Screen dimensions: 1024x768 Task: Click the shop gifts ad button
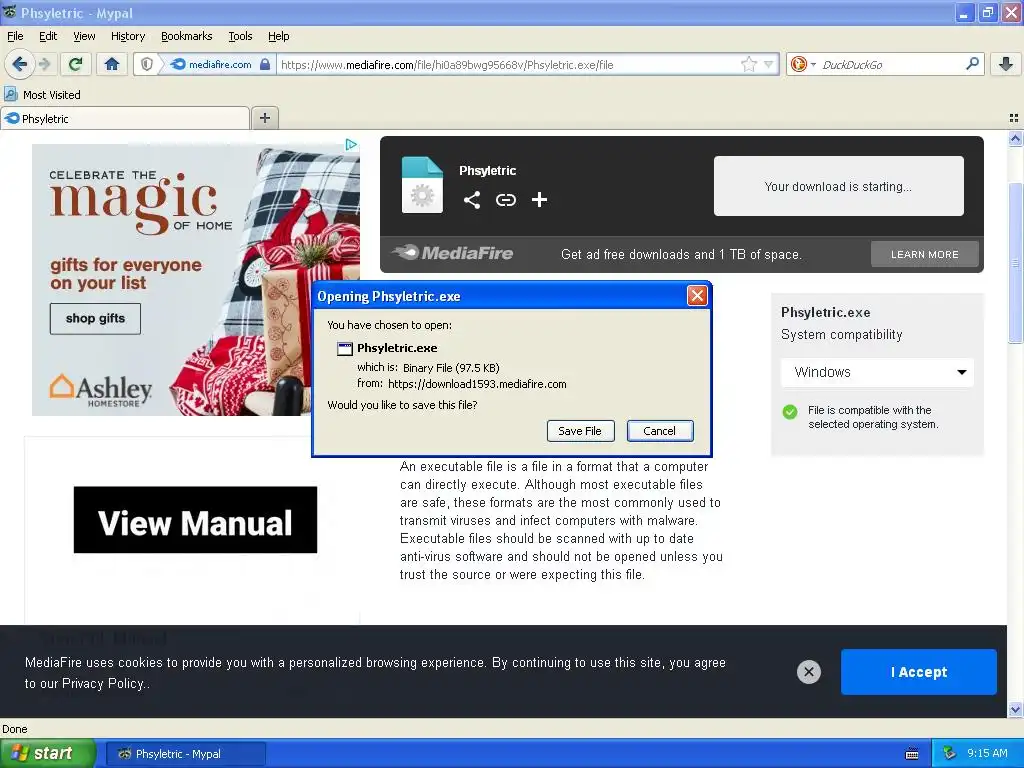[95, 319]
